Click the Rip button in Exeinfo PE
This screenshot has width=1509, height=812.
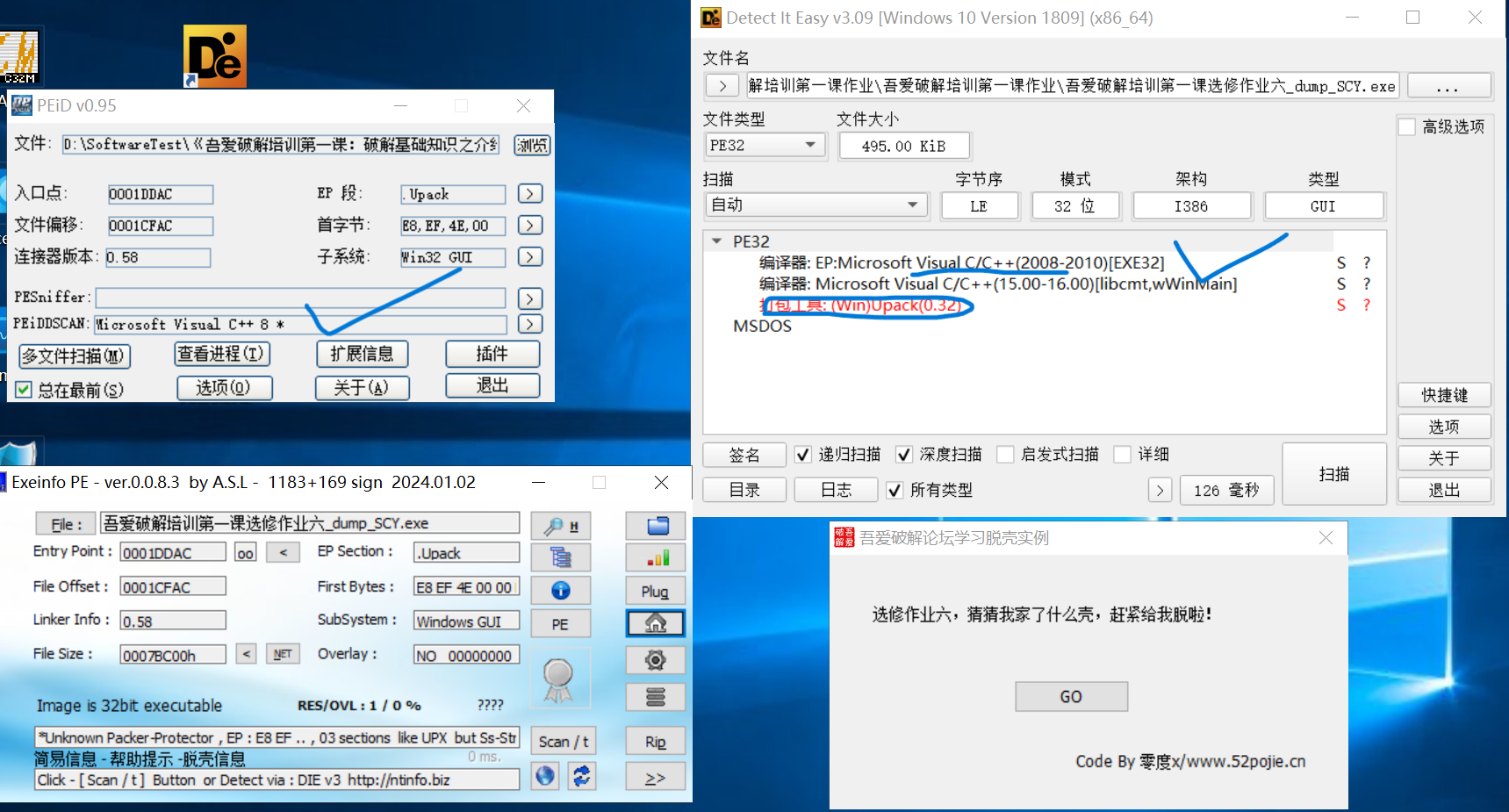tap(656, 742)
